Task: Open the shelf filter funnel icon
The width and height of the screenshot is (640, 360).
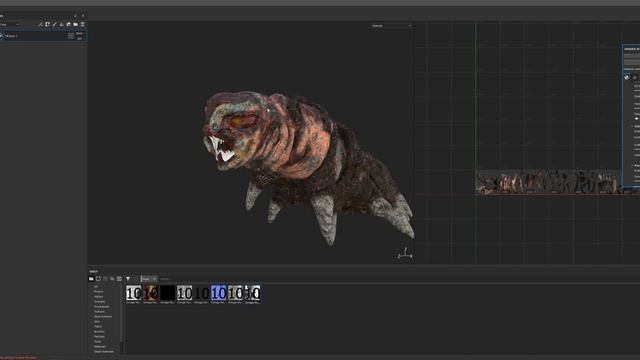Action: 128,279
